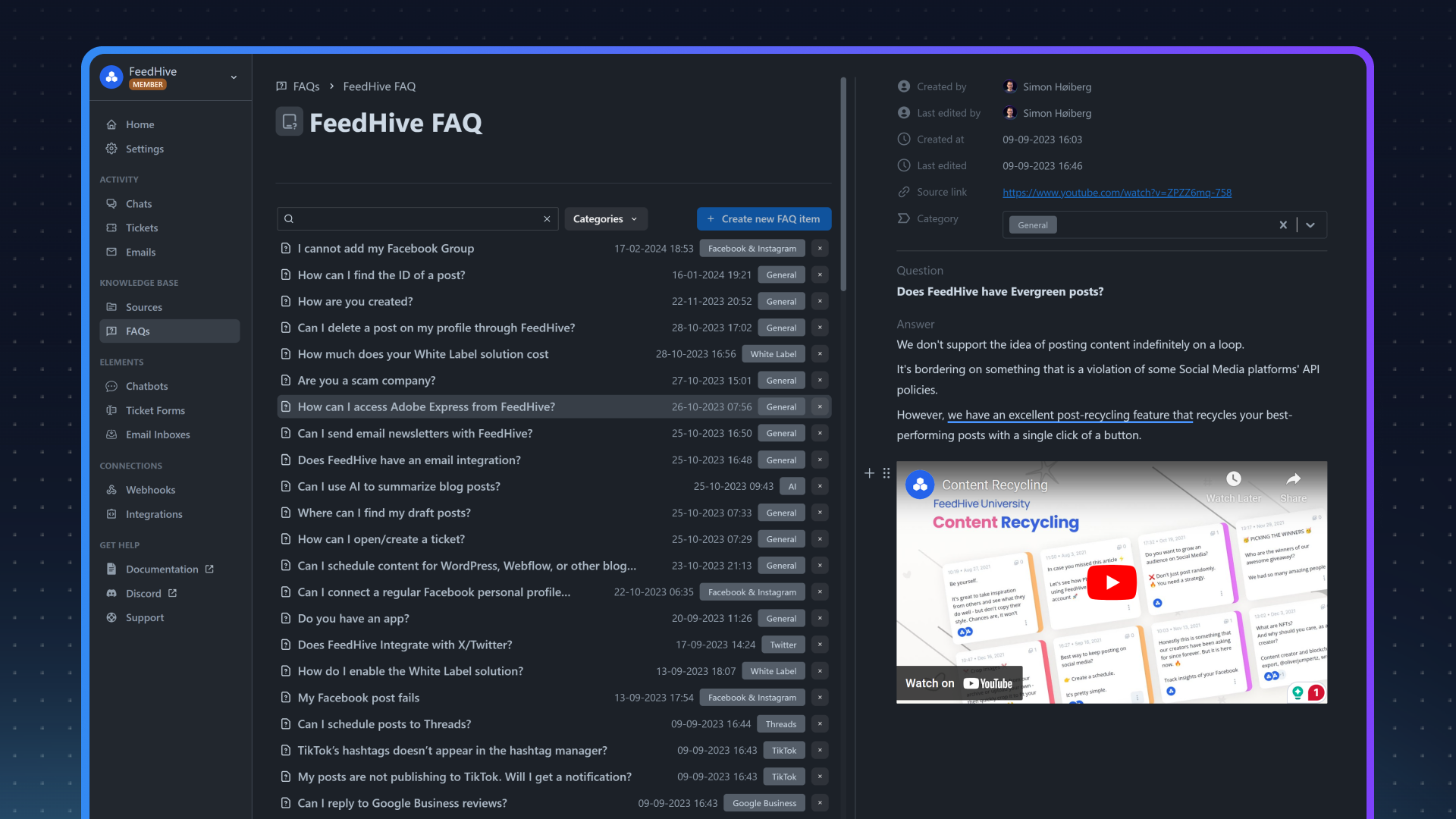
Task: Remove the General category selection
Action: pyautogui.click(x=1283, y=225)
